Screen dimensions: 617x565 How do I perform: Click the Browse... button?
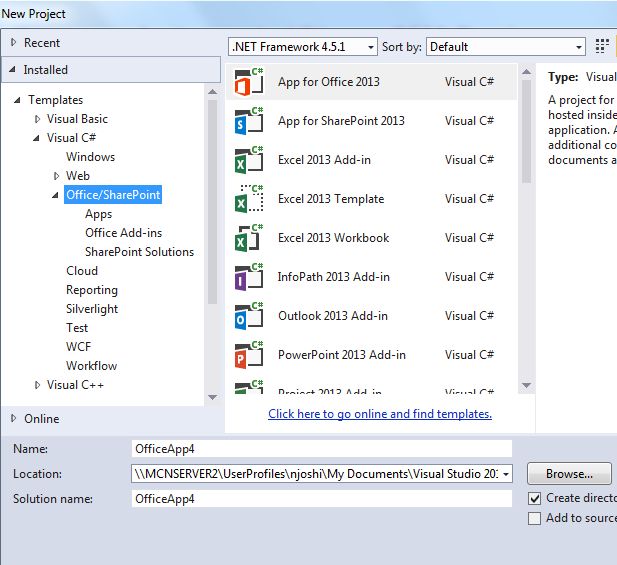[x=569, y=474]
